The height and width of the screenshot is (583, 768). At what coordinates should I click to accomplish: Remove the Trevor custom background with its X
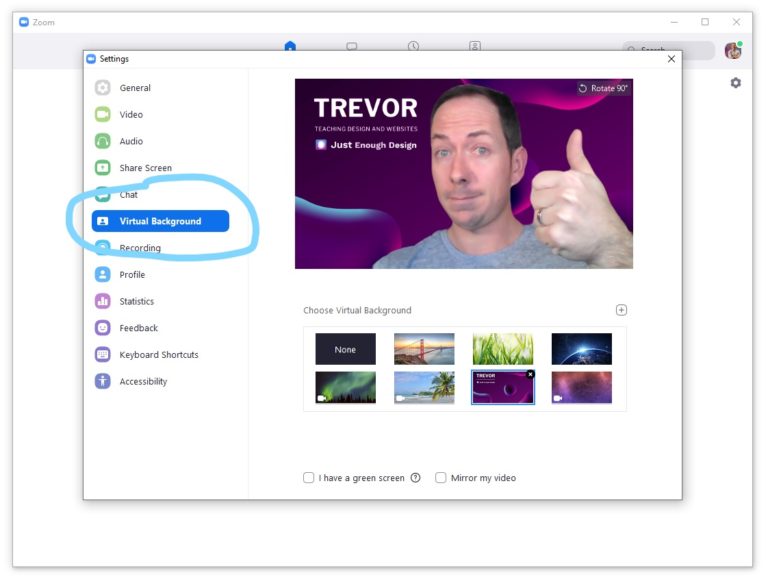click(x=530, y=374)
